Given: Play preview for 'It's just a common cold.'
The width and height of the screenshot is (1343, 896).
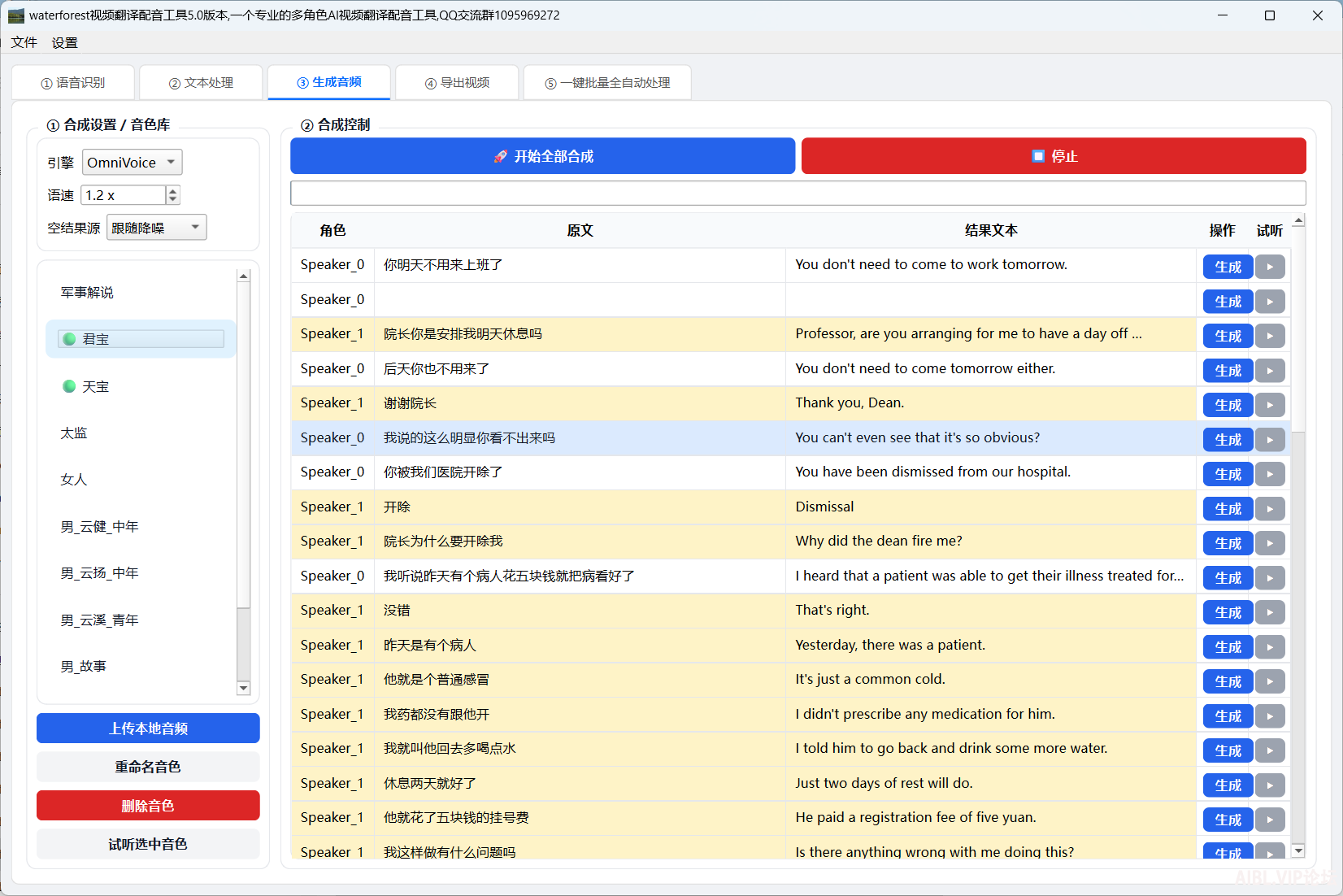Looking at the screenshot, I should pyautogui.click(x=1269, y=681).
